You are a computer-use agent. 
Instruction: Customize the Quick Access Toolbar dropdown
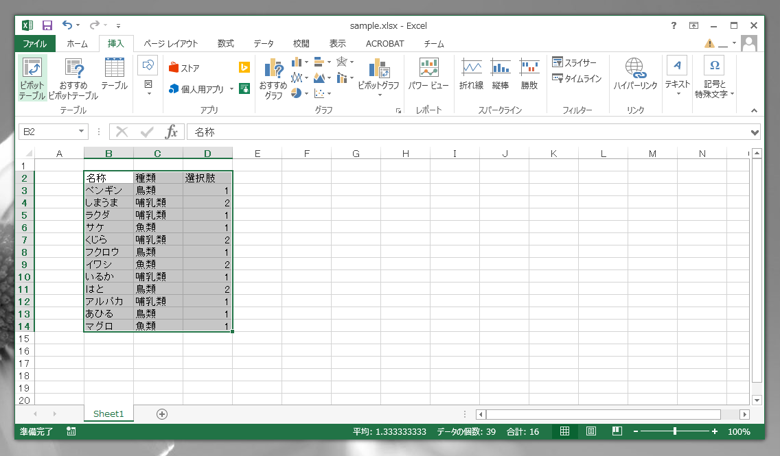pyautogui.click(x=118, y=25)
